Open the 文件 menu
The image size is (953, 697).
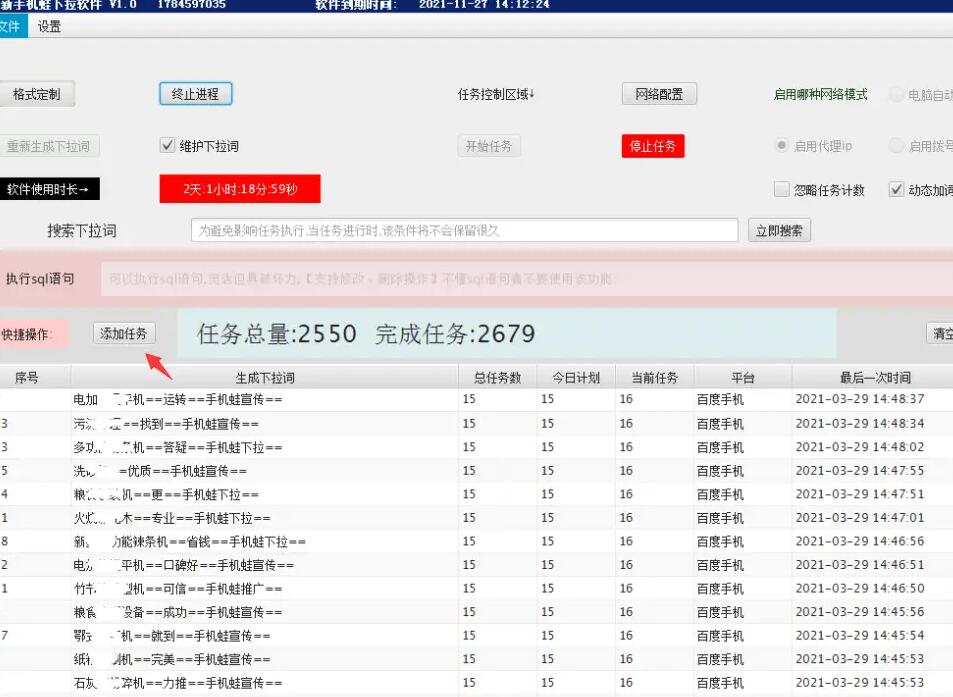coord(10,27)
